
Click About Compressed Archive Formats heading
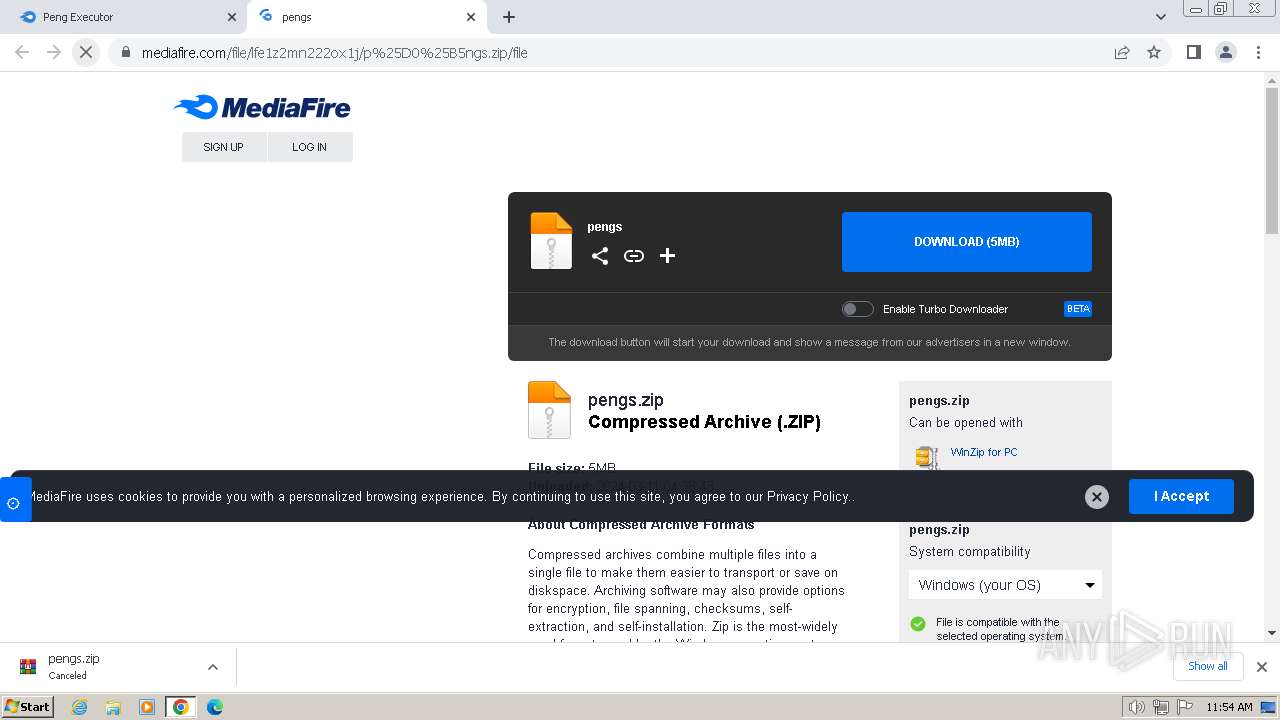pos(641,525)
